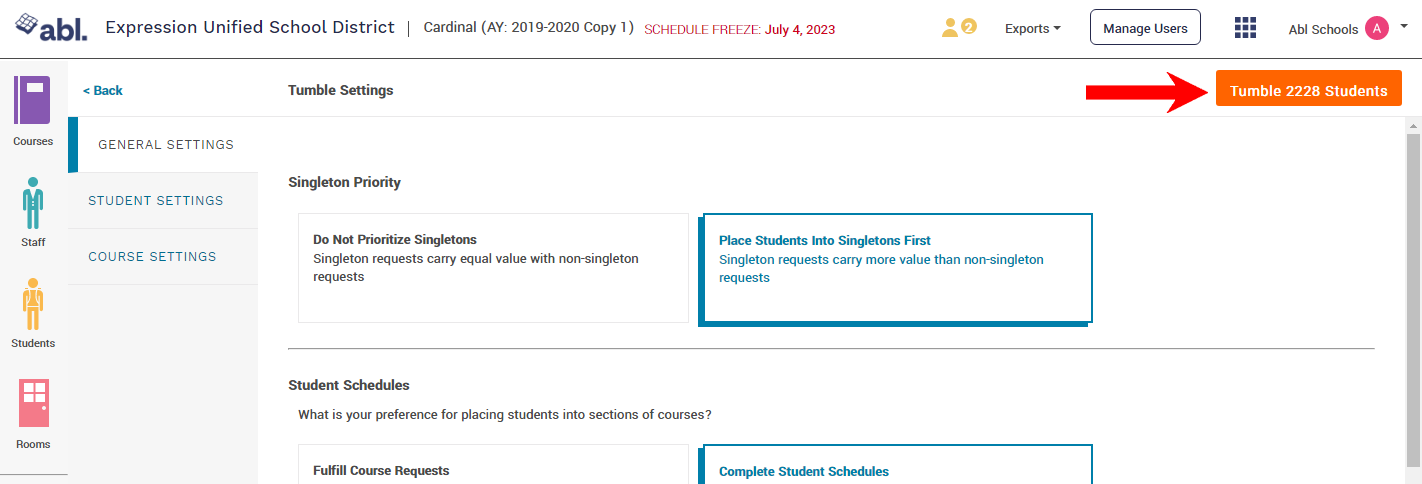
Task: Open the apps grid icon
Action: (x=1245, y=28)
